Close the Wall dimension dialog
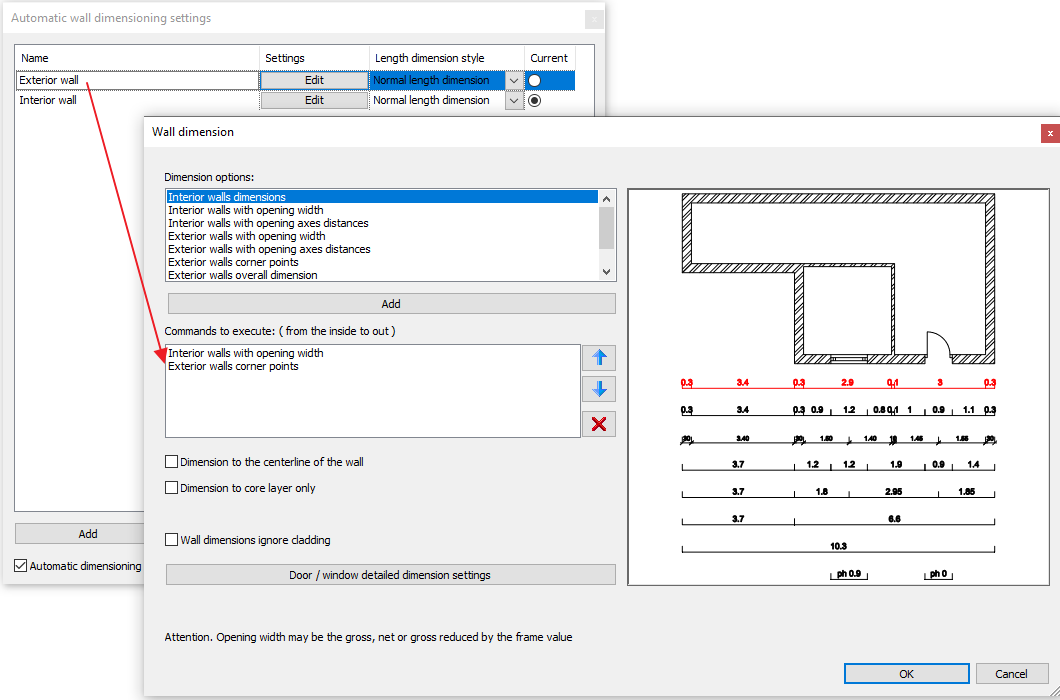This screenshot has width=1060, height=700. [1049, 132]
